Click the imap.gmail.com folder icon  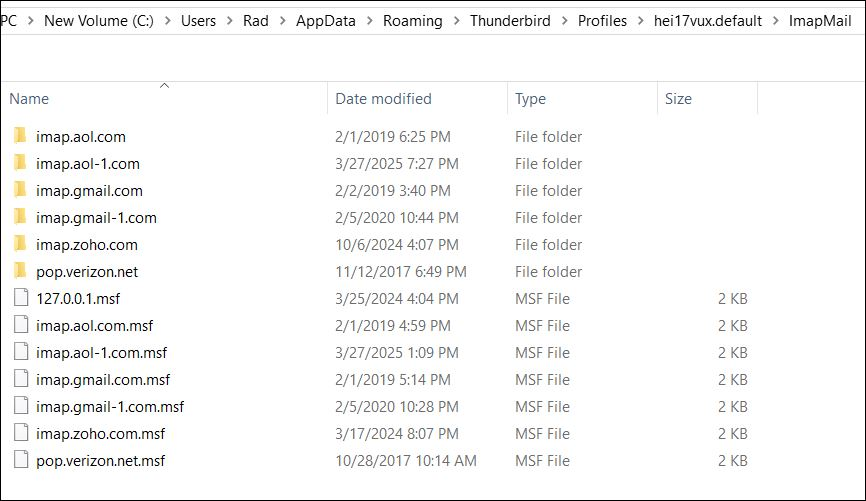pyautogui.click(x=20, y=189)
